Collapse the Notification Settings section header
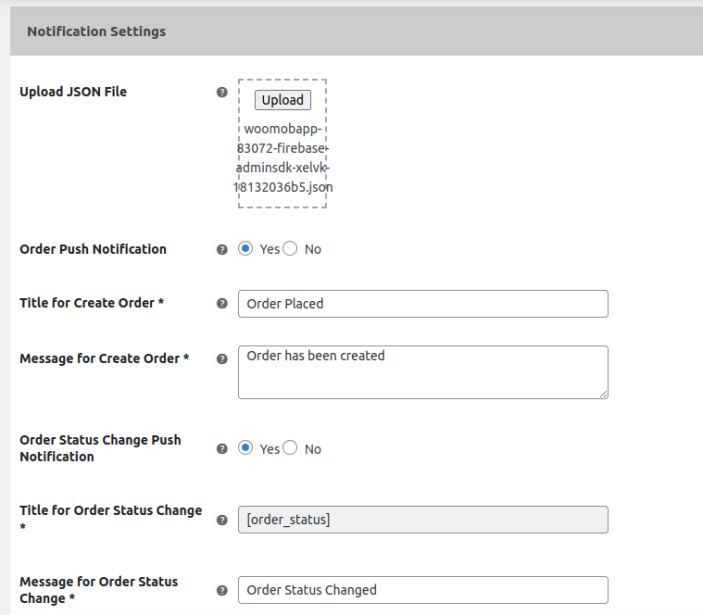Image resolution: width=703 pixels, height=615 pixels. [351, 32]
